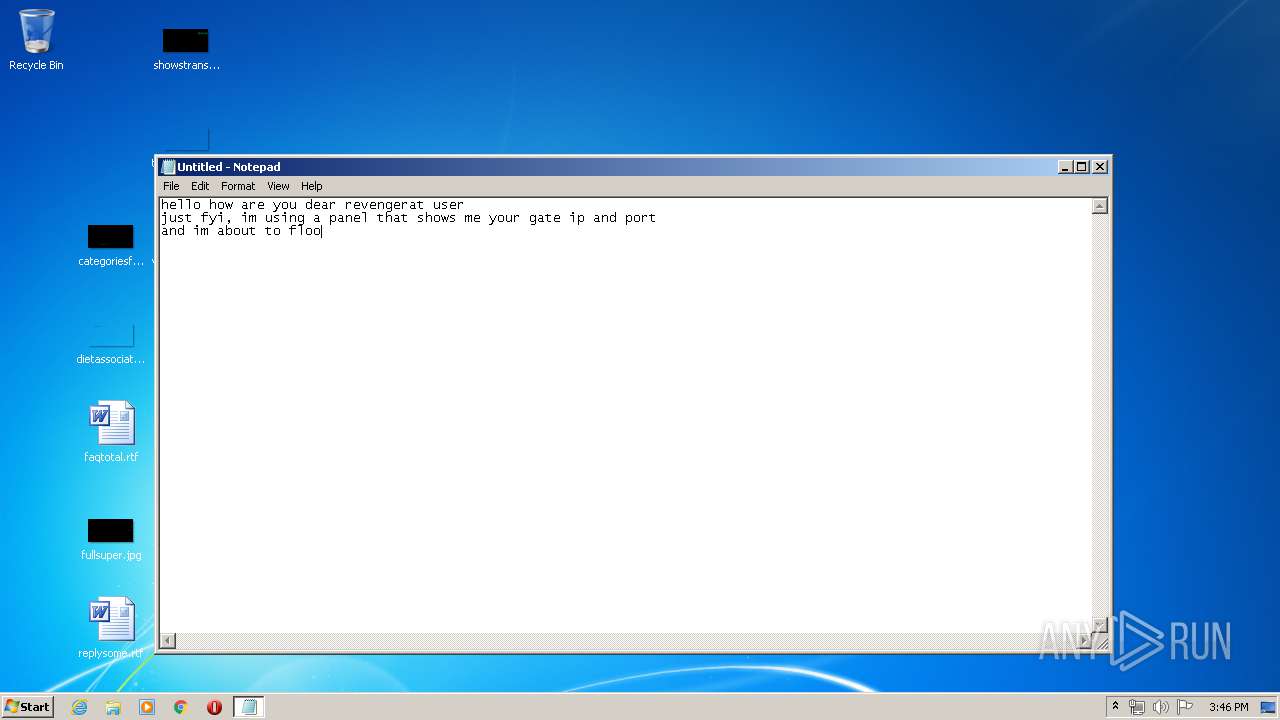
Task: Open the Windows Start menu
Action: click(x=28, y=707)
